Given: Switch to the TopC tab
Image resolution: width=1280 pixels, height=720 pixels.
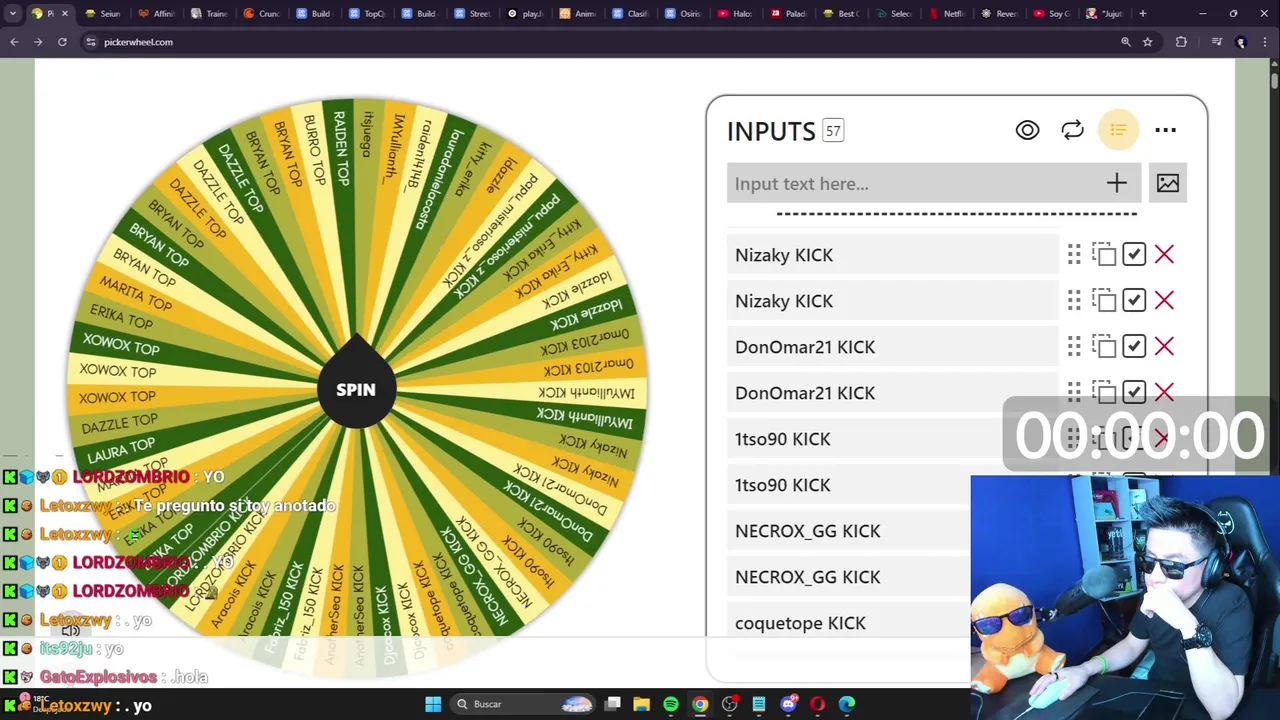Looking at the screenshot, I should (x=367, y=14).
